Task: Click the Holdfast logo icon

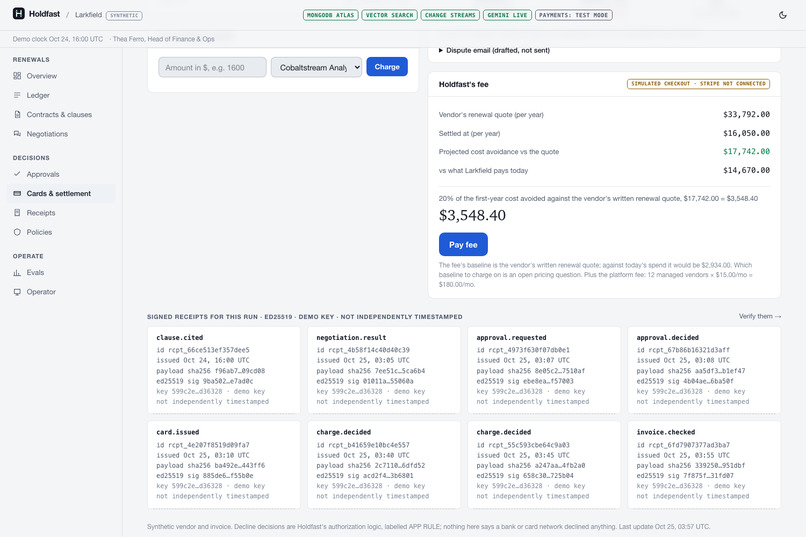Action: click(x=19, y=14)
